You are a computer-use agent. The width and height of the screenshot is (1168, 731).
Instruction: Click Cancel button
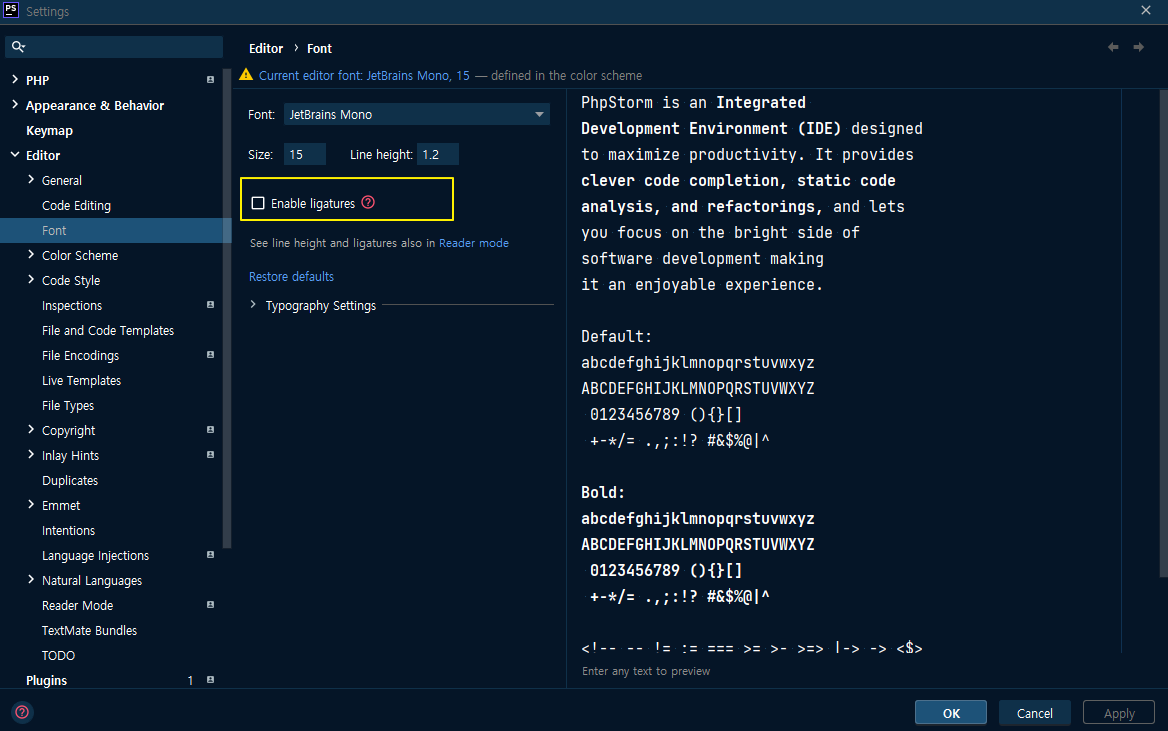click(1035, 713)
